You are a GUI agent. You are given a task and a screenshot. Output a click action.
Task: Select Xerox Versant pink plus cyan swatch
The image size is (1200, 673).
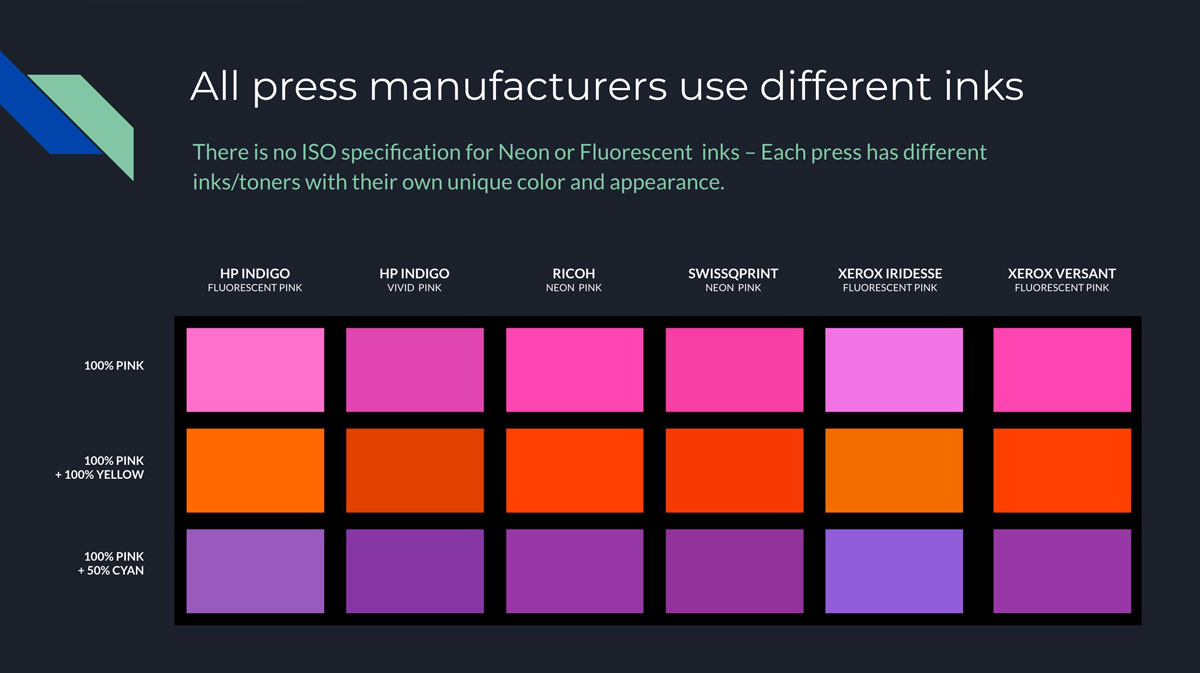pyautogui.click(x=1062, y=571)
